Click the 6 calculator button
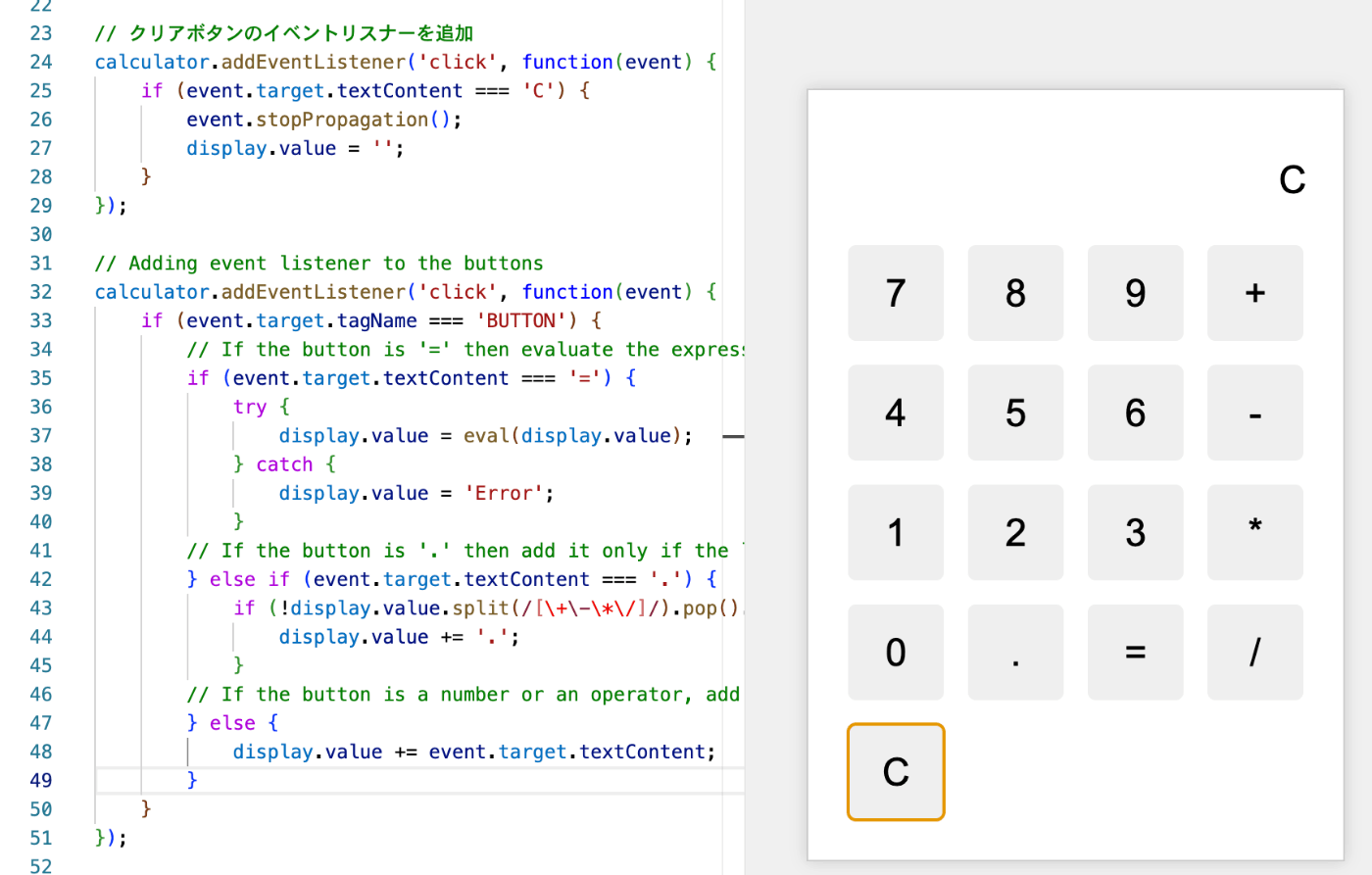The width and height of the screenshot is (1372, 875). (x=1135, y=413)
